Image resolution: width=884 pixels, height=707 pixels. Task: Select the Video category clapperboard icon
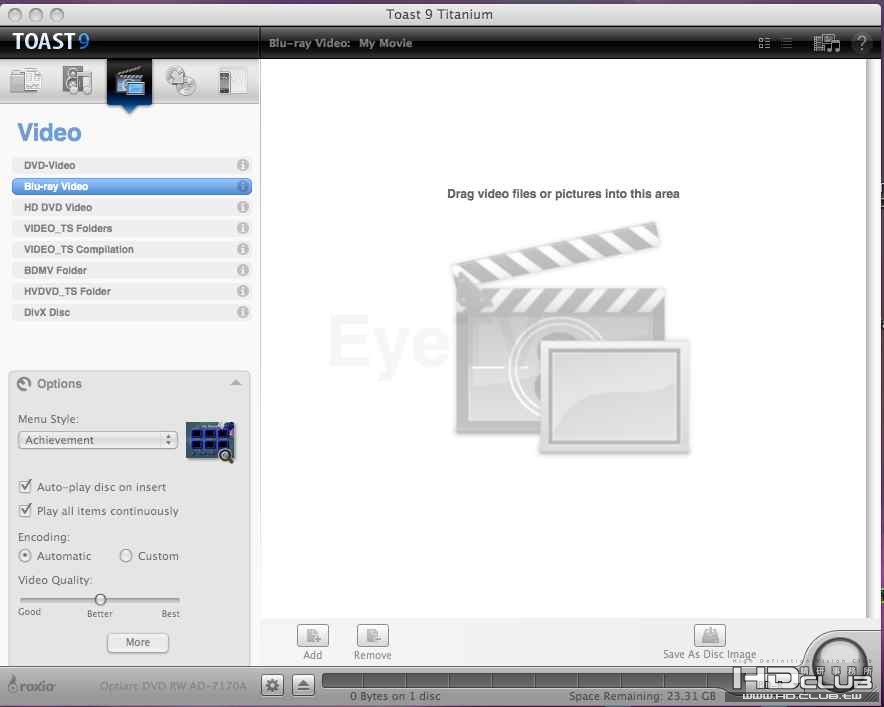pos(130,82)
